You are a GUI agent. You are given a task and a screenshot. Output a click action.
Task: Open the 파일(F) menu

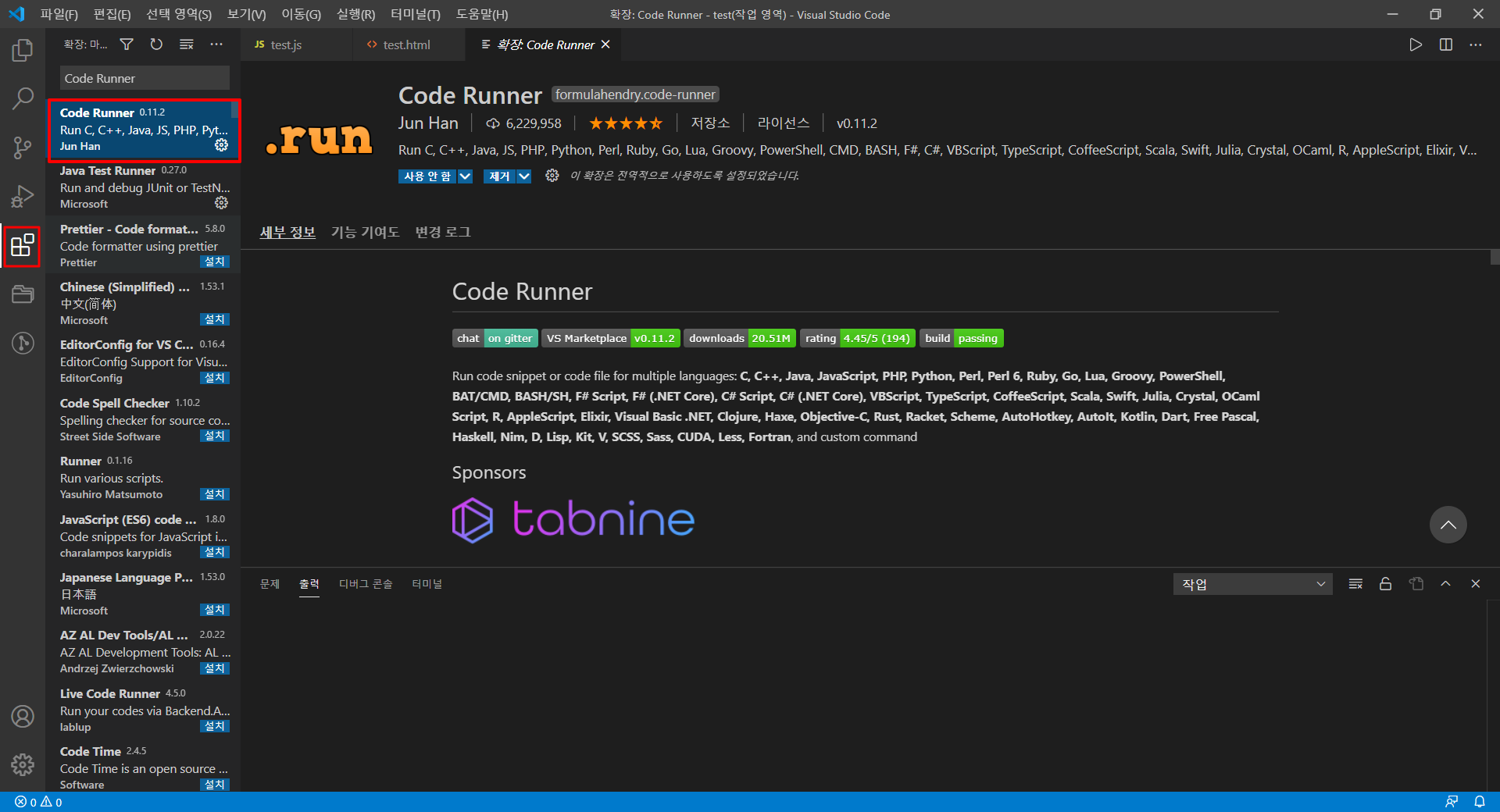point(59,14)
